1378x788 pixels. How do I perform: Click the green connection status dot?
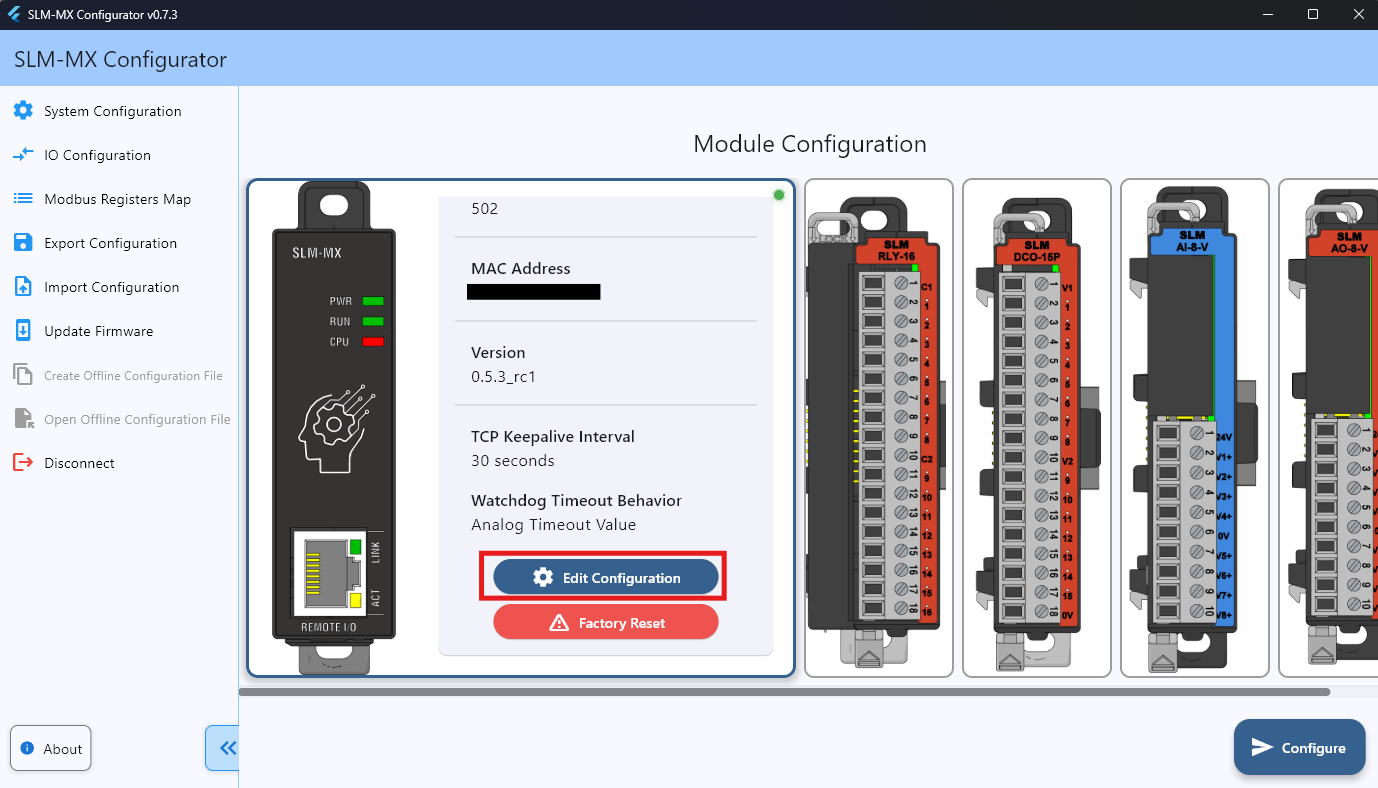(778, 195)
